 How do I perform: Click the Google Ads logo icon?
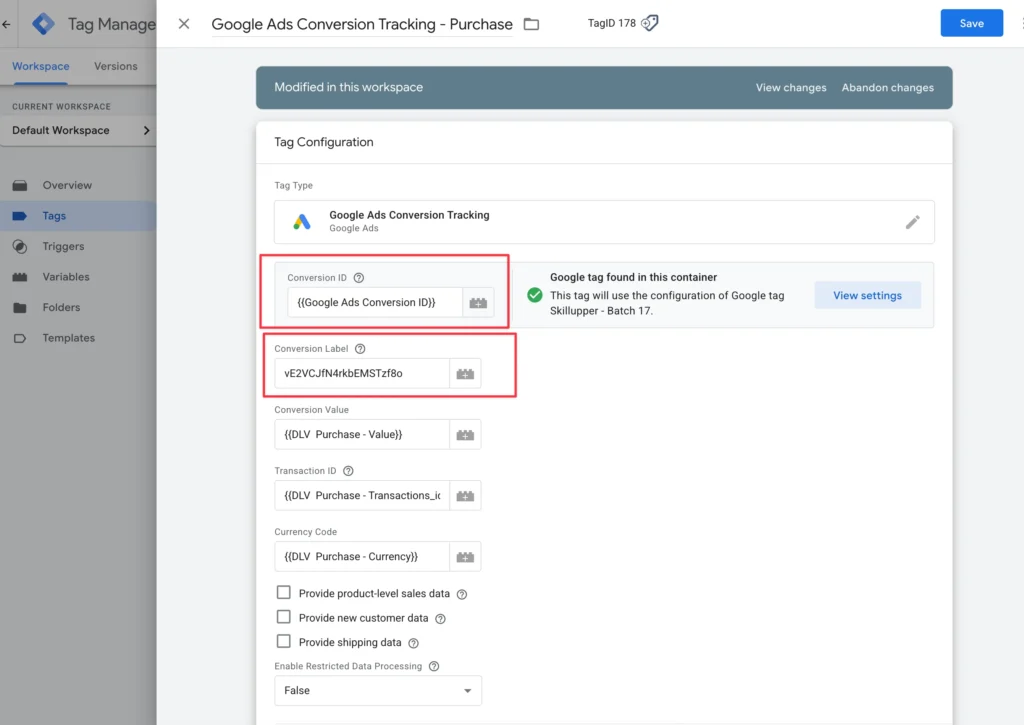point(302,222)
